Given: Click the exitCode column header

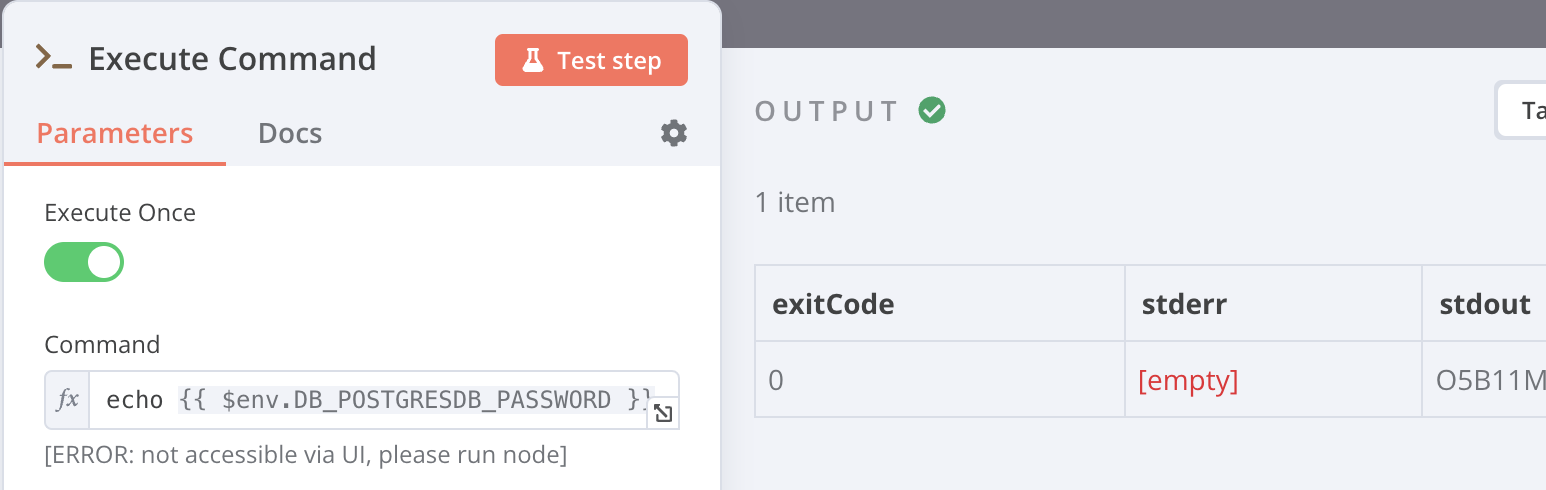Looking at the screenshot, I should click(833, 304).
